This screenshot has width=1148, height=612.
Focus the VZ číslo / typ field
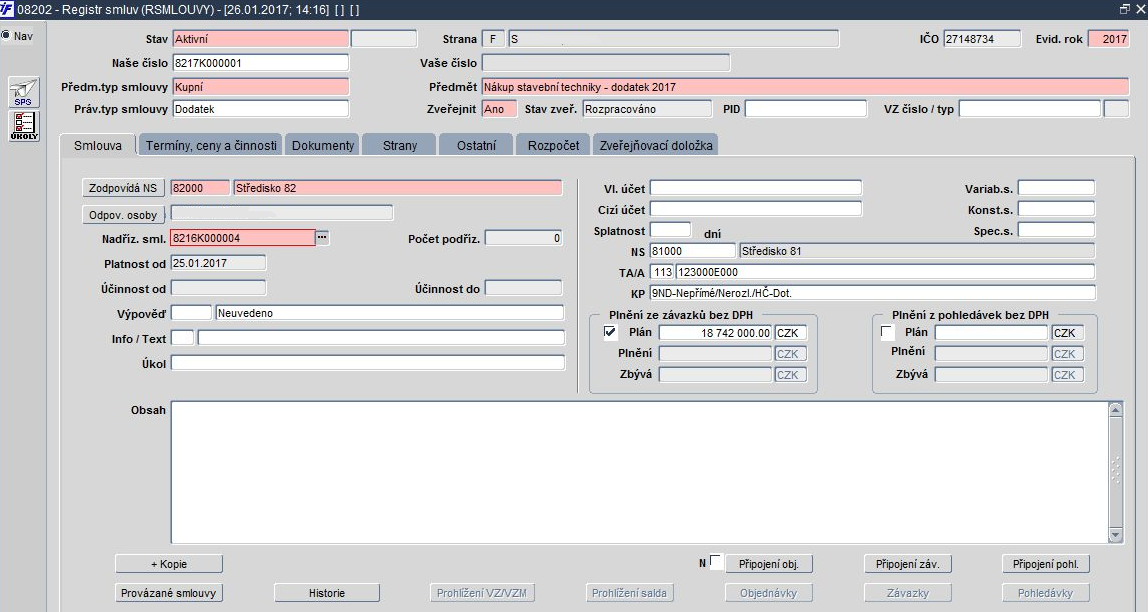[x=1029, y=109]
